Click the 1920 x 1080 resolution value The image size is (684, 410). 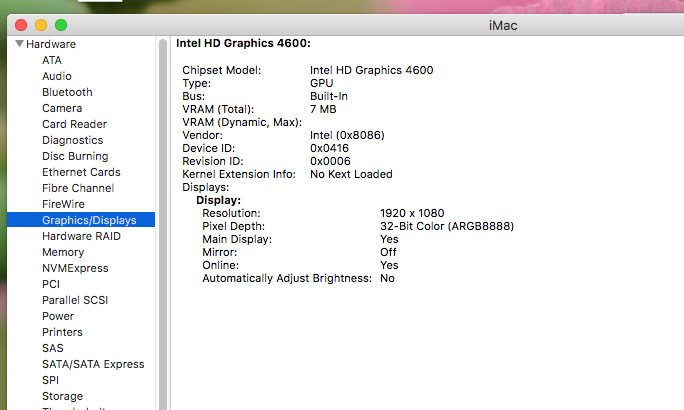coord(412,213)
